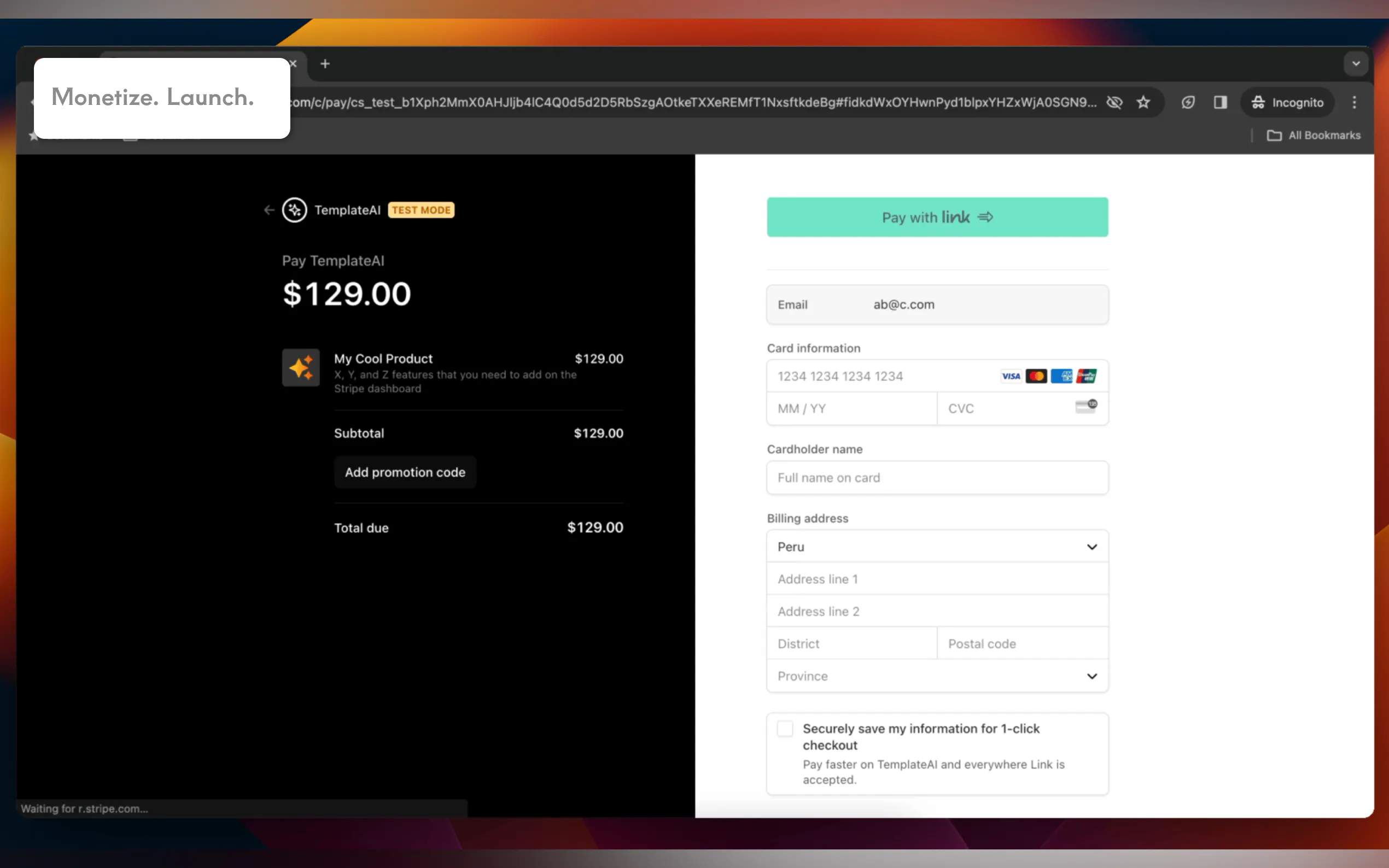This screenshot has width=1389, height=868.
Task: Click the TemplateAI circular logo icon
Action: [295, 210]
